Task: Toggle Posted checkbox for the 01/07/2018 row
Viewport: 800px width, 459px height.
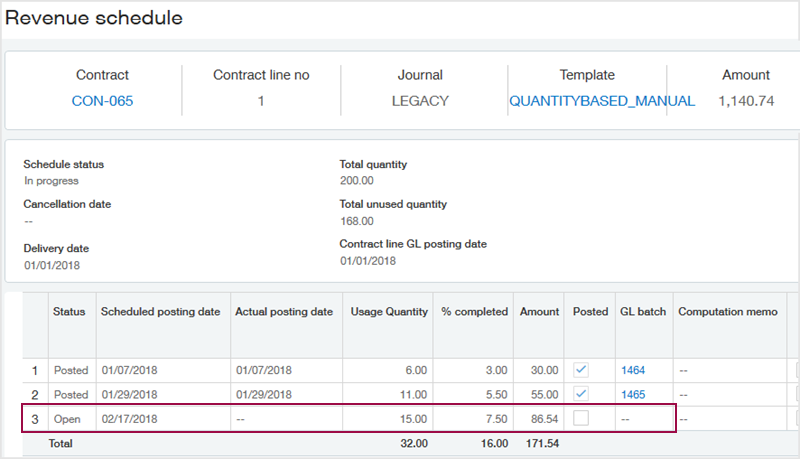Action: tap(581, 370)
